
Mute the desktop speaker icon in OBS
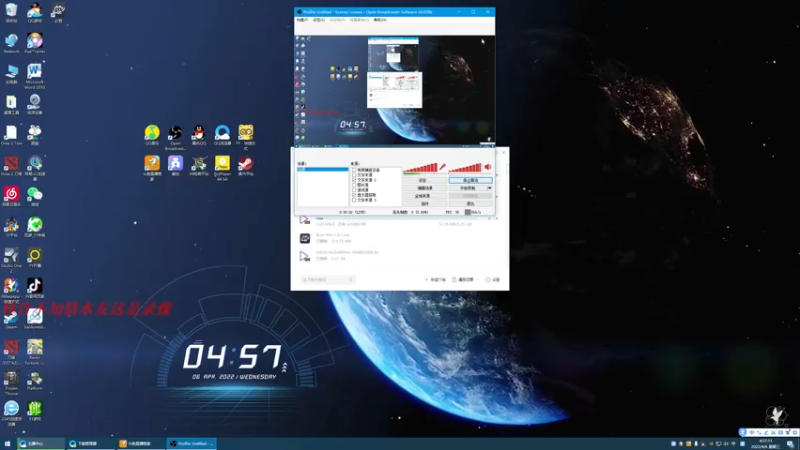pyautogui.click(x=488, y=167)
